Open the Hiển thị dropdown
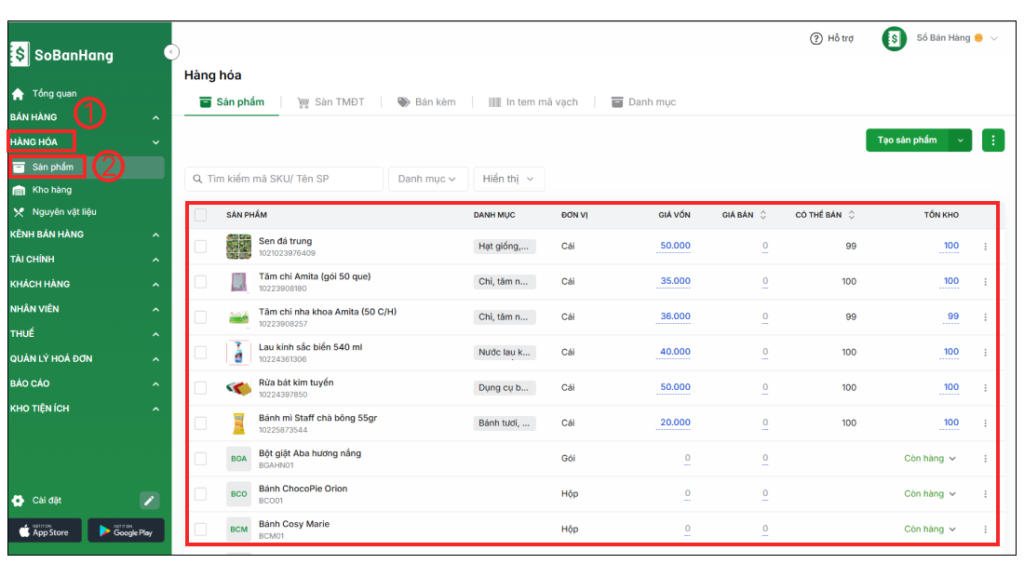The height and width of the screenshot is (577, 1024). click(x=508, y=179)
